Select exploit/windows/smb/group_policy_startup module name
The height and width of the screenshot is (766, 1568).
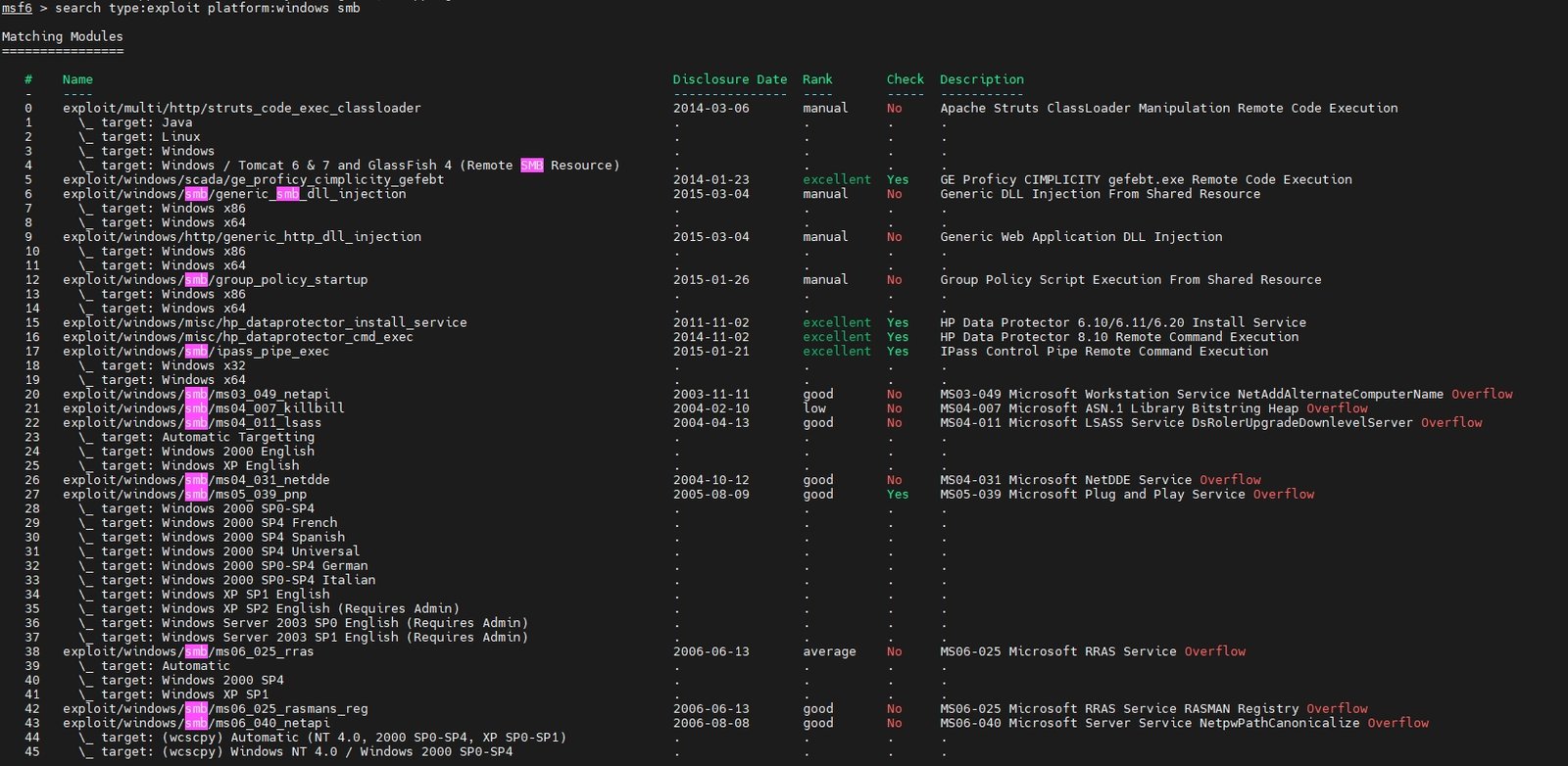[216, 280]
